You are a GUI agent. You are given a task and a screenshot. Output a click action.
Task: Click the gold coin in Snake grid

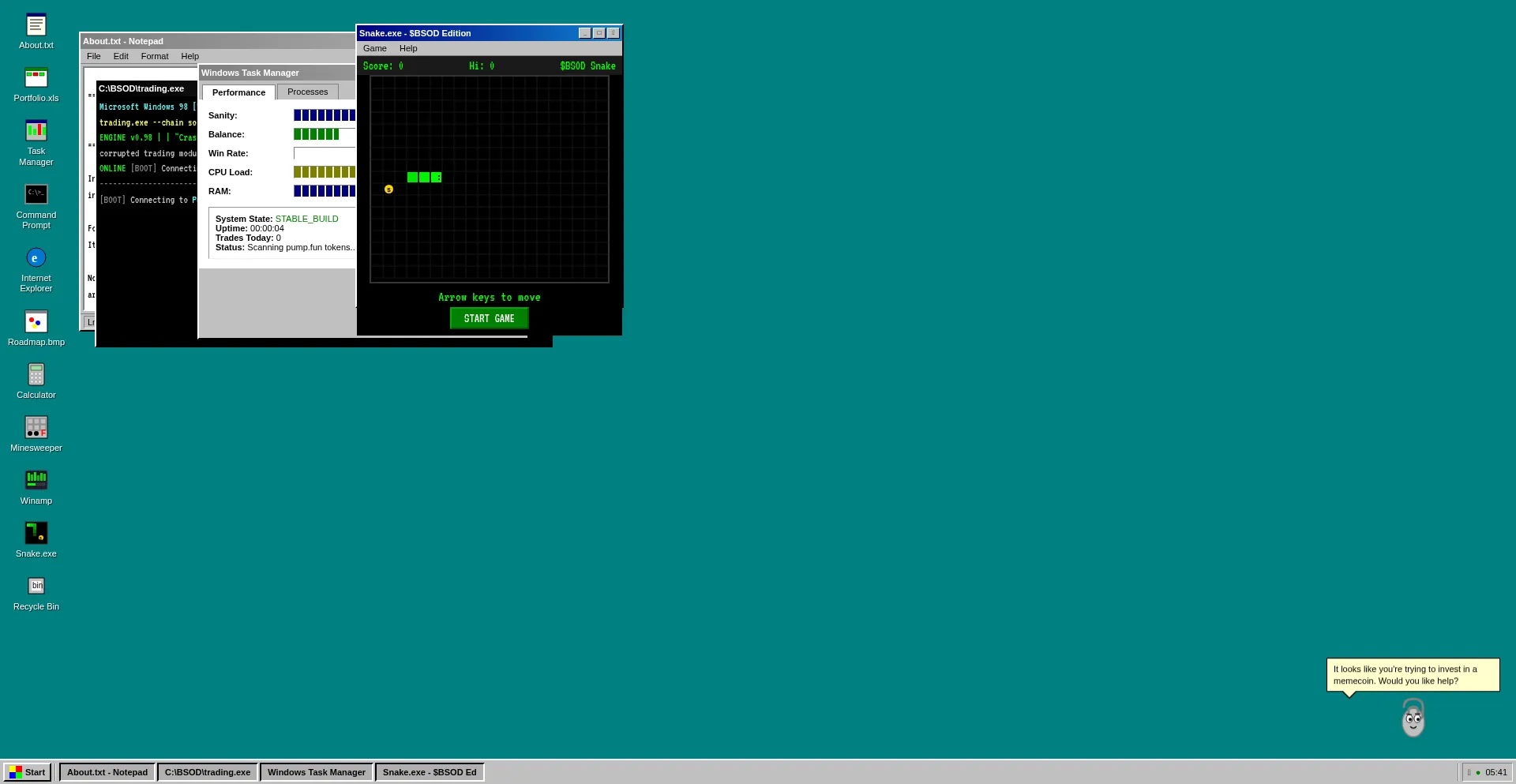pyautogui.click(x=388, y=189)
